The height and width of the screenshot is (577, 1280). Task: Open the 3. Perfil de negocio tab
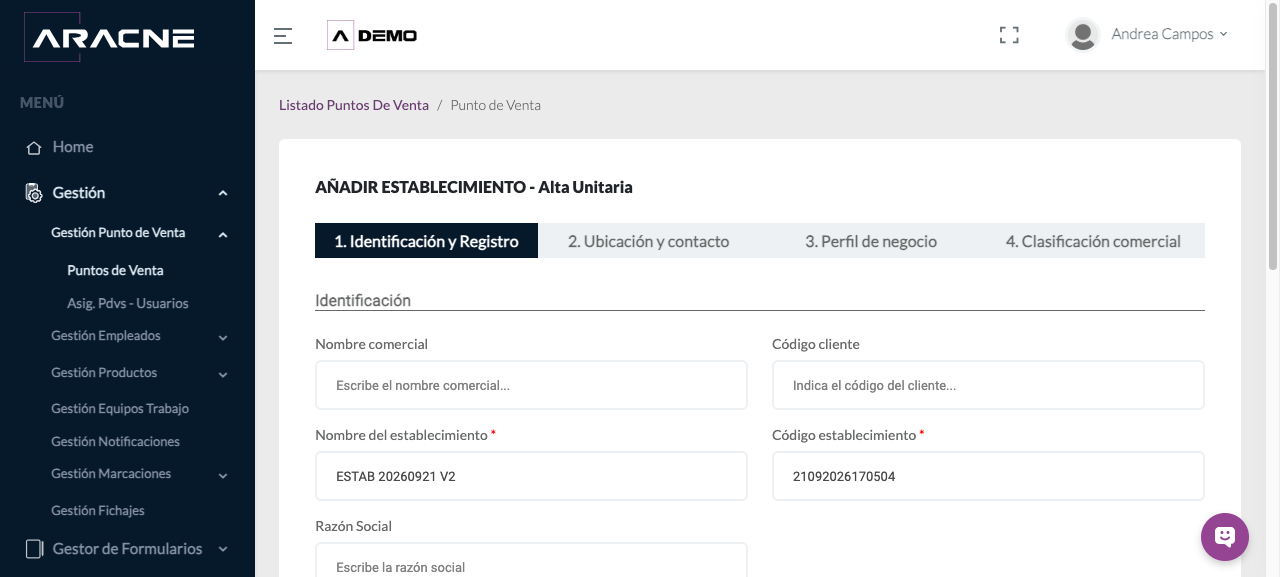(871, 241)
